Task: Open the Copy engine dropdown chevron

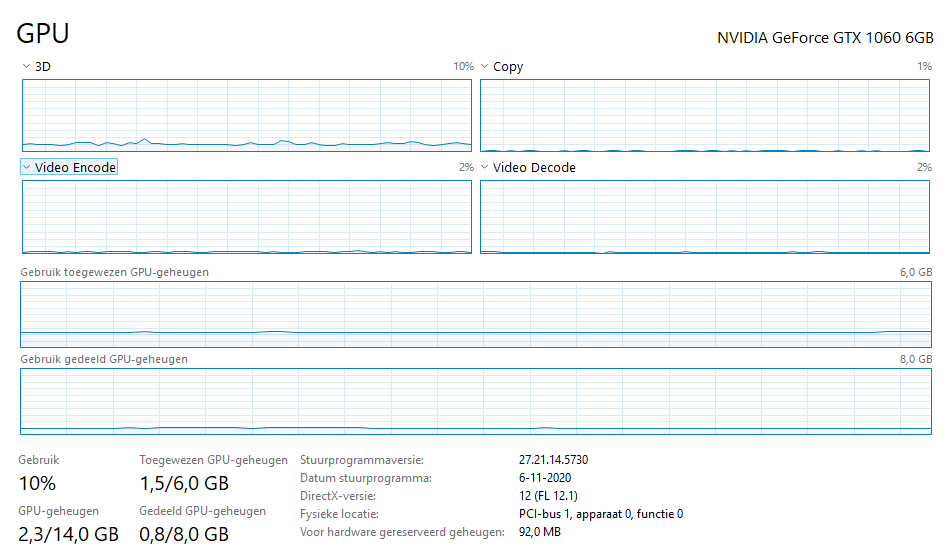Action: coord(484,66)
